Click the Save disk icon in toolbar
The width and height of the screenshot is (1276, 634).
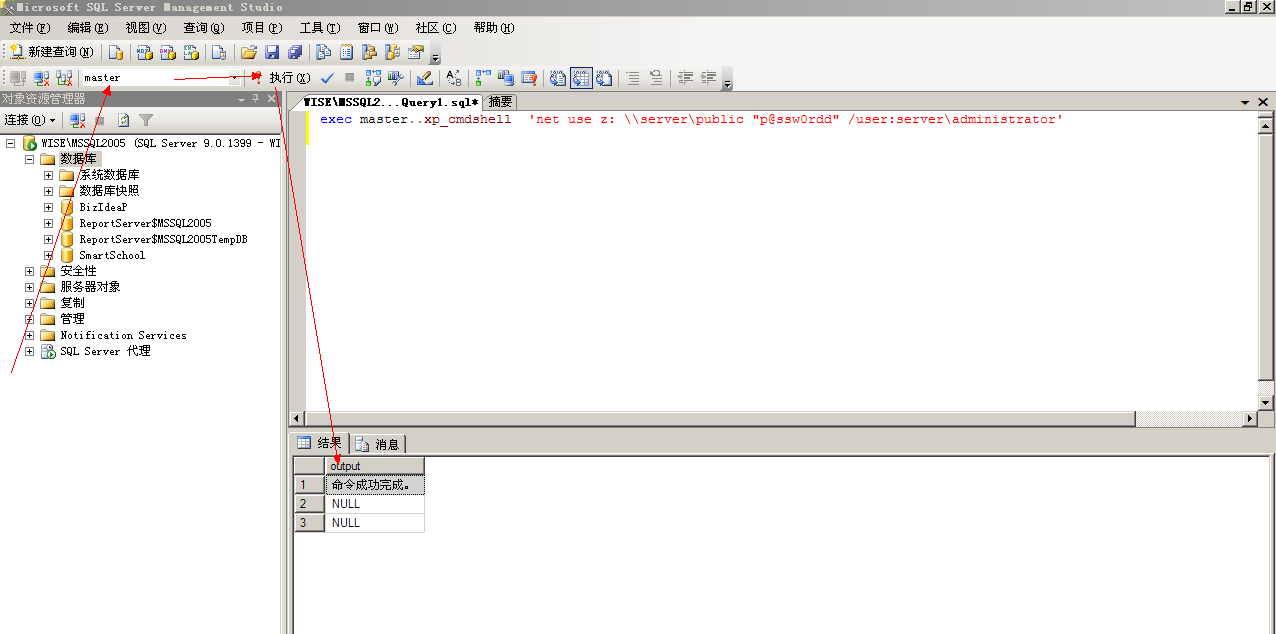click(272, 52)
